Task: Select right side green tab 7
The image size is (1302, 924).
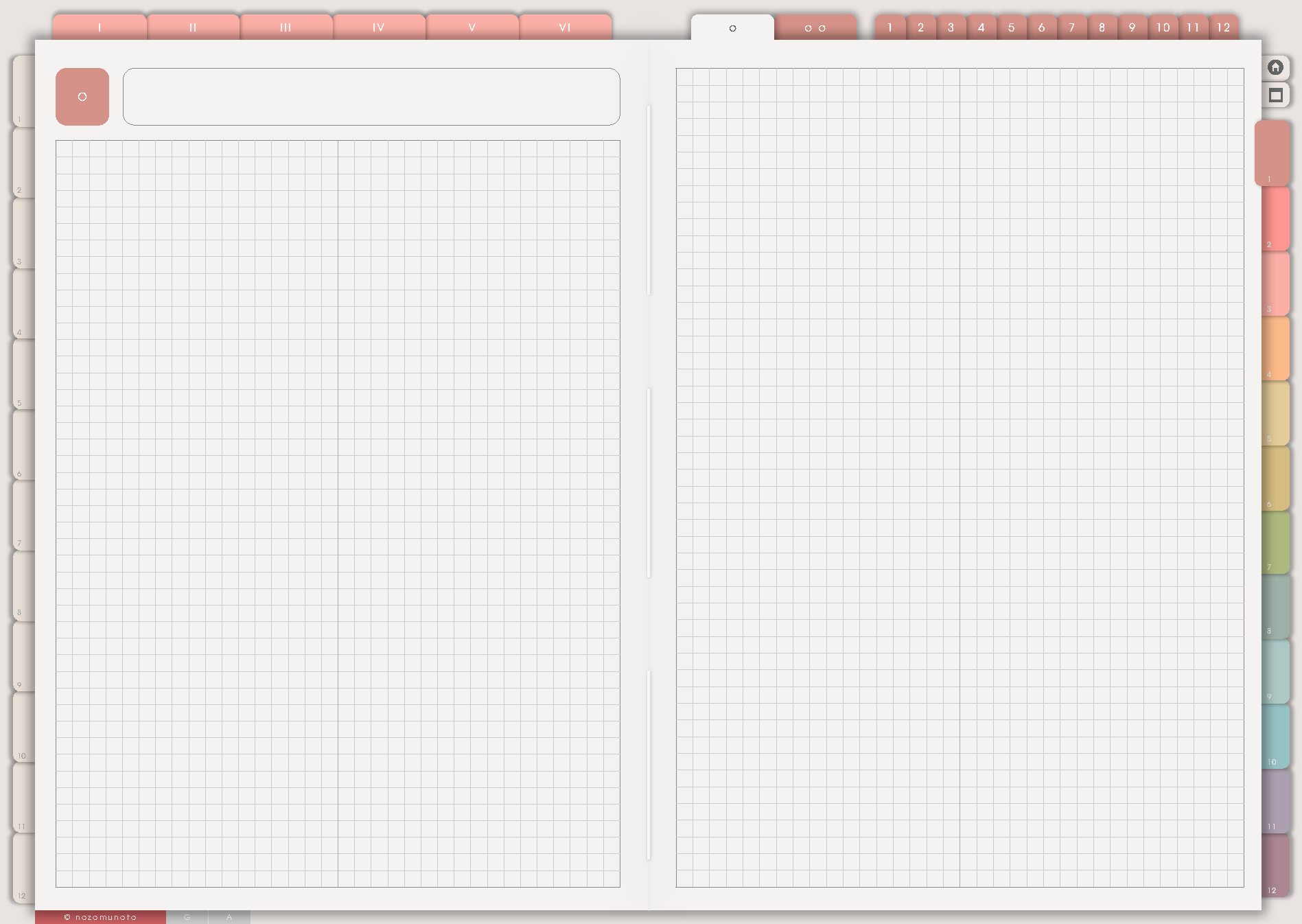Action: pos(1276,542)
